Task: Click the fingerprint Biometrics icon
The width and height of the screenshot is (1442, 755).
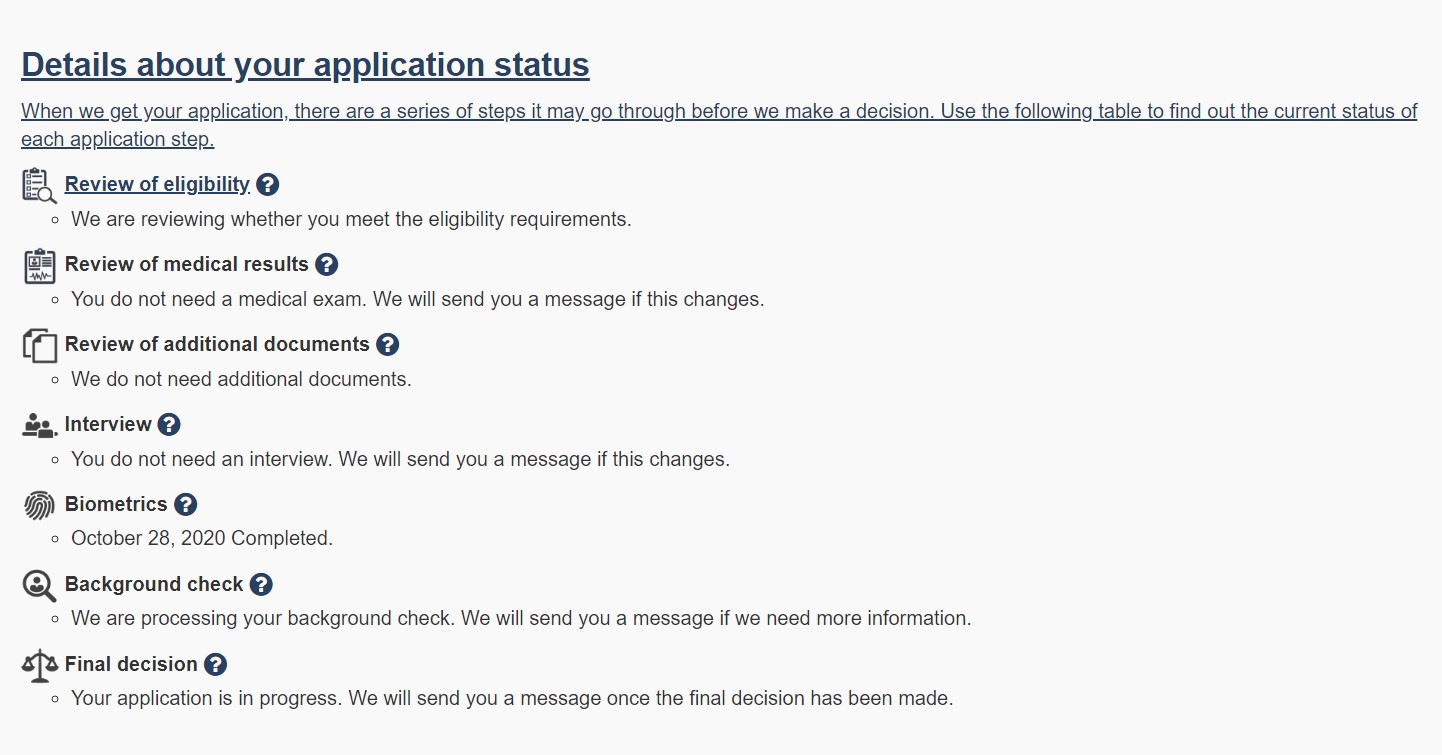Action: pyautogui.click(x=39, y=506)
